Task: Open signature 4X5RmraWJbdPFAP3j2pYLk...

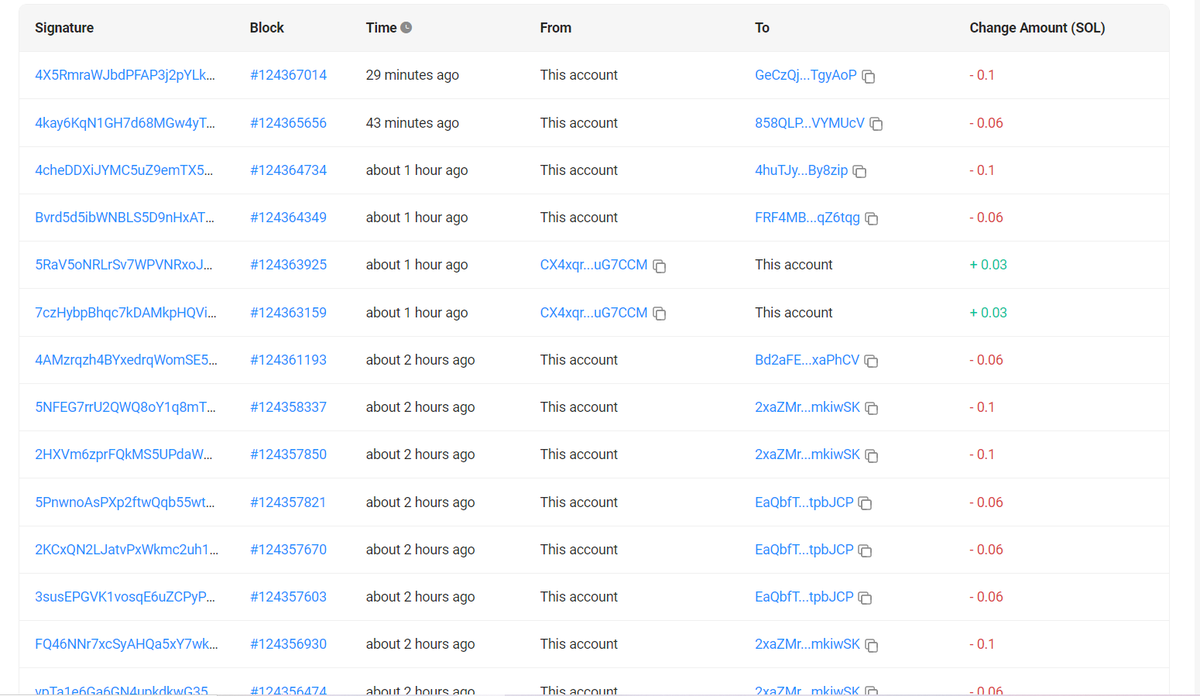Action: (124, 75)
